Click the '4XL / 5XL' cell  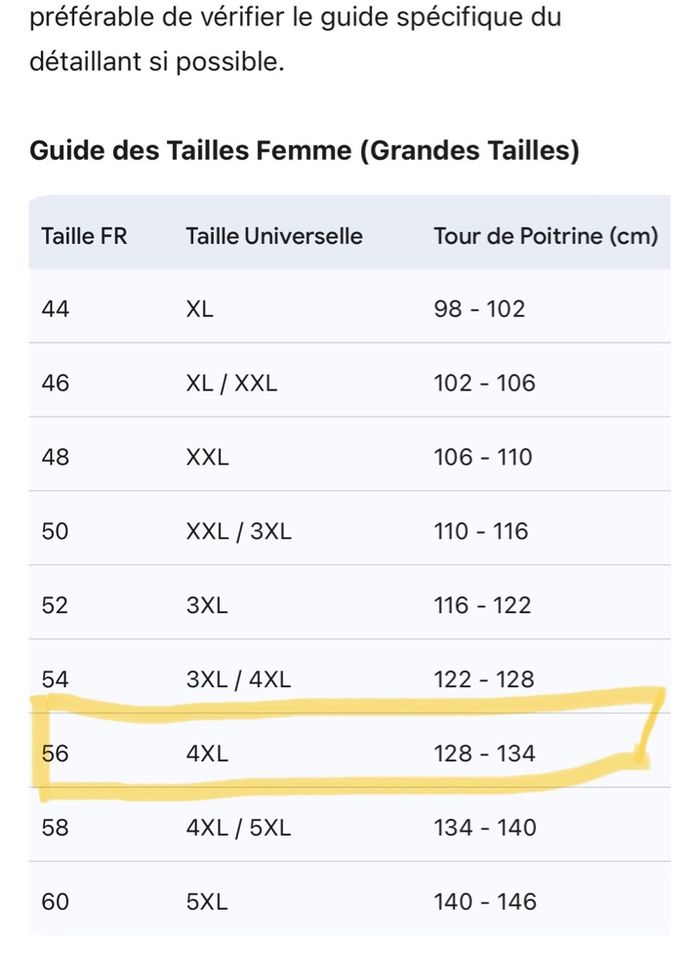238,827
